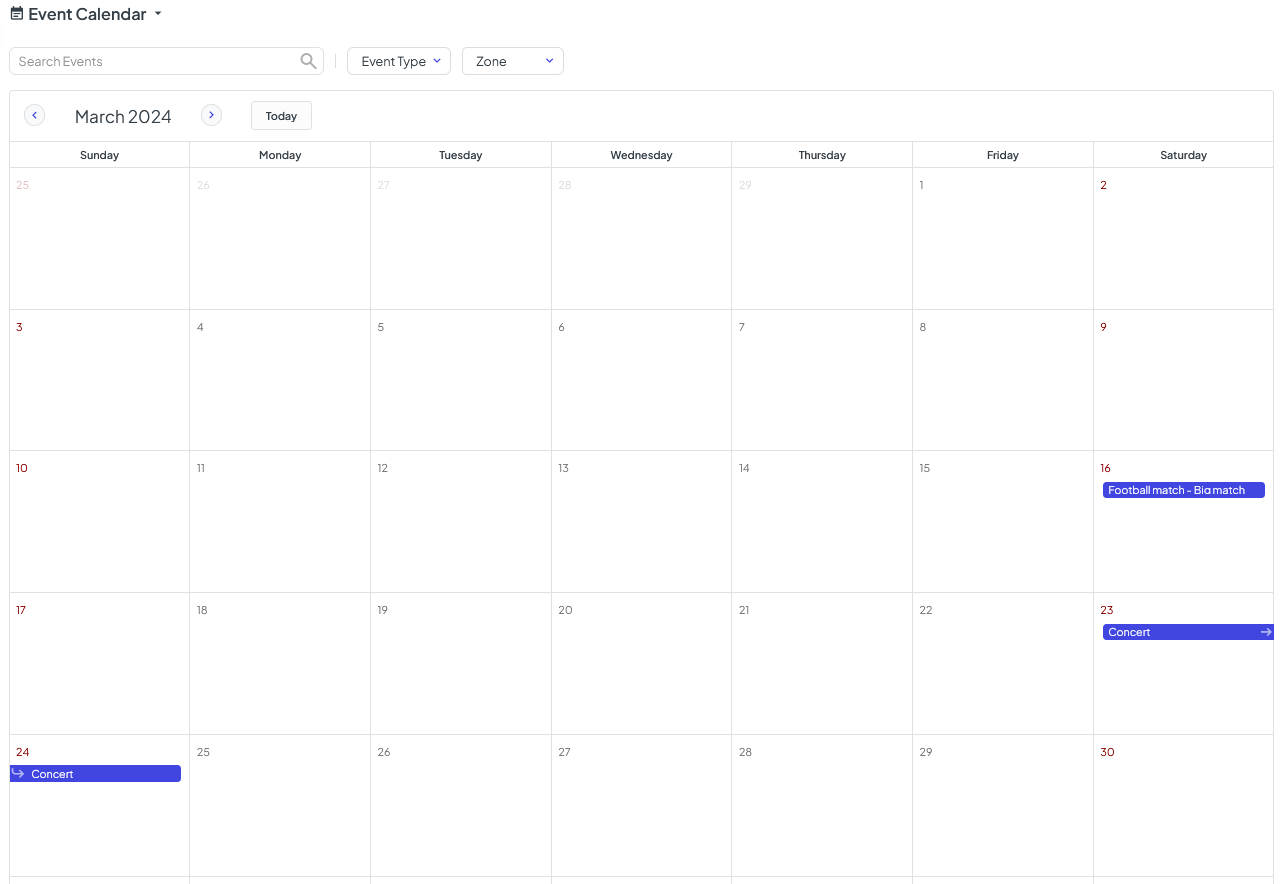The width and height of the screenshot is (1281, 884).
Task: Click the Sunday column header
Action: [99, 155]
